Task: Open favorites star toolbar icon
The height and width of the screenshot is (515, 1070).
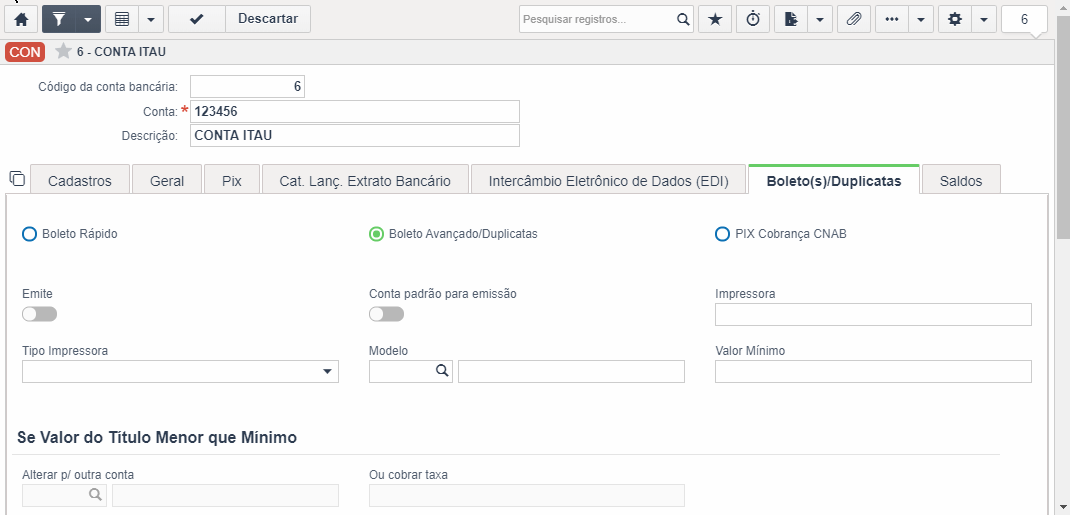Action: coord(715,19)
